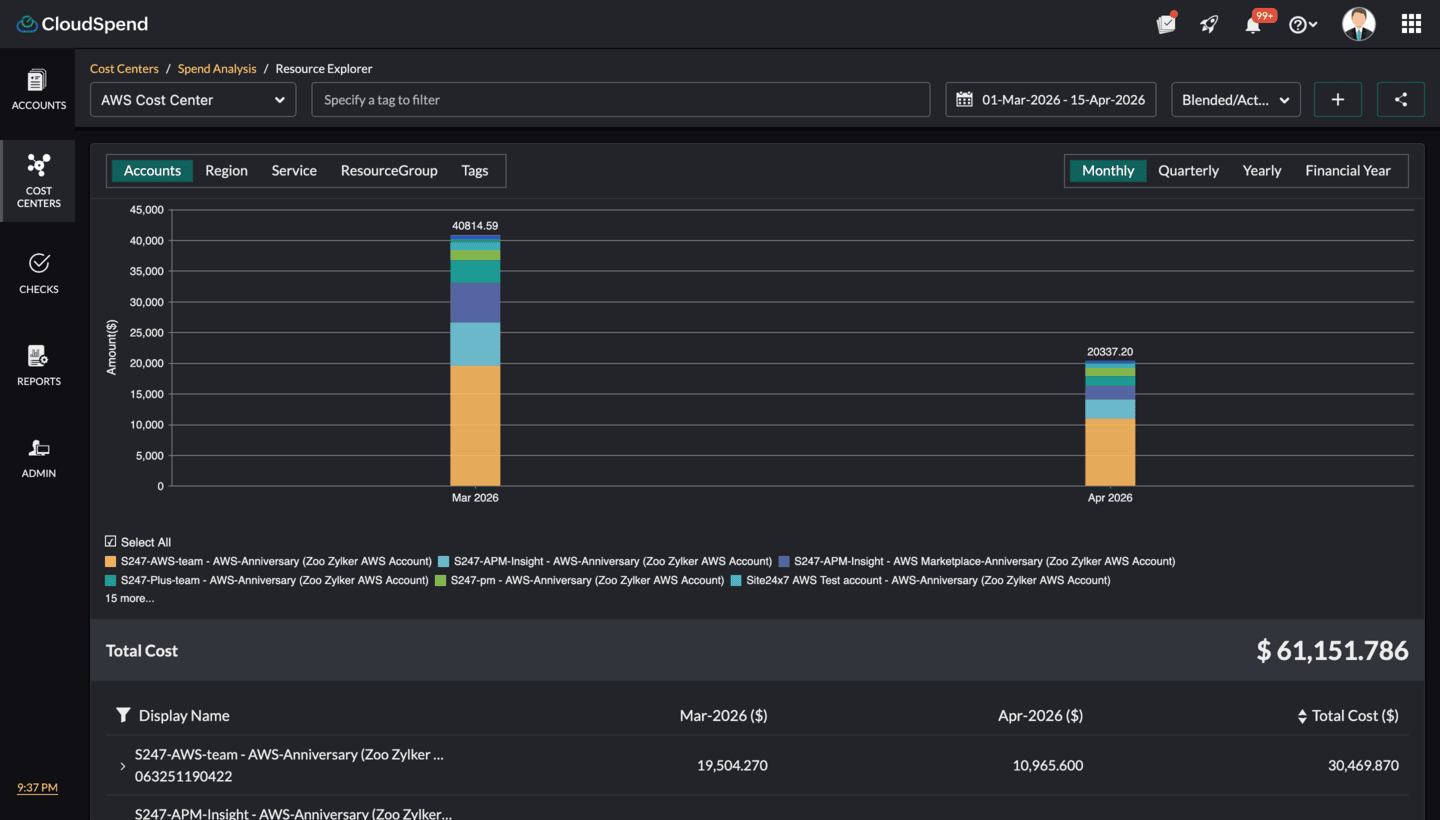Open the apps grid launcher icon
Image resolution: width=1440 pixels, height=820 pixels.
pos(1410,24)
